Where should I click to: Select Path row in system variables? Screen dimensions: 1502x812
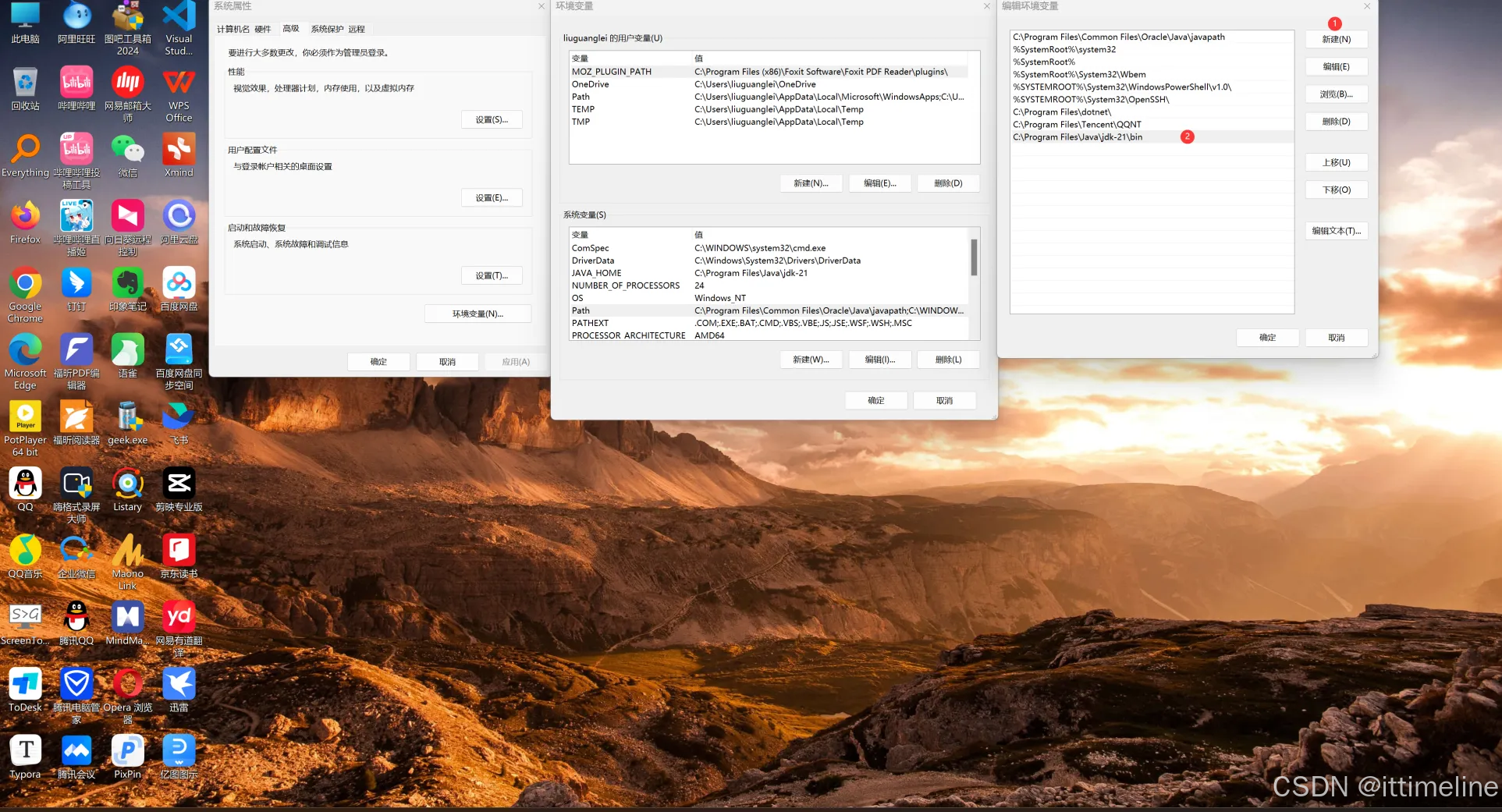click(x=769, y=310)
